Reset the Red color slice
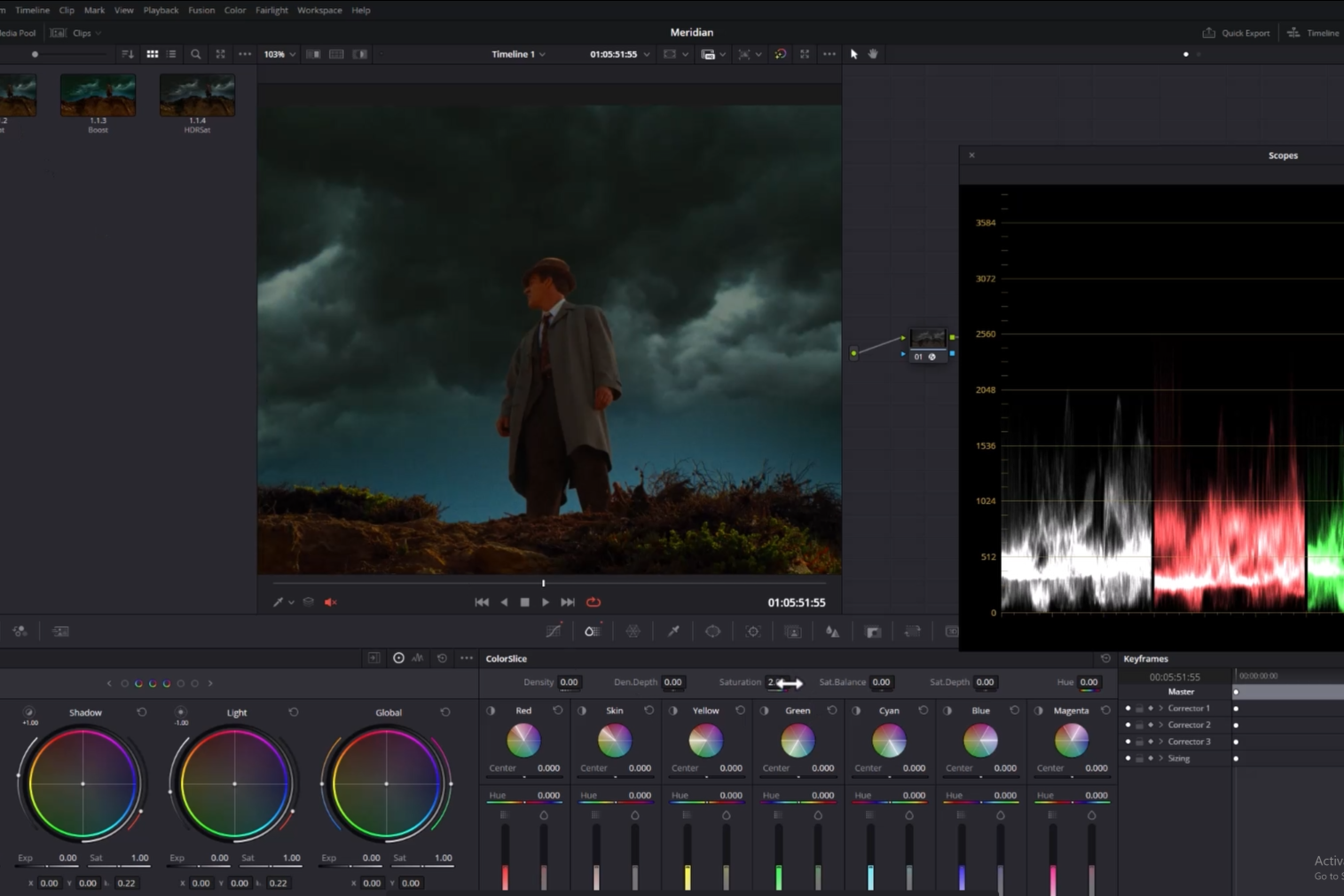1344x896 pixels. pyautogui.click(x=558, y=711)
